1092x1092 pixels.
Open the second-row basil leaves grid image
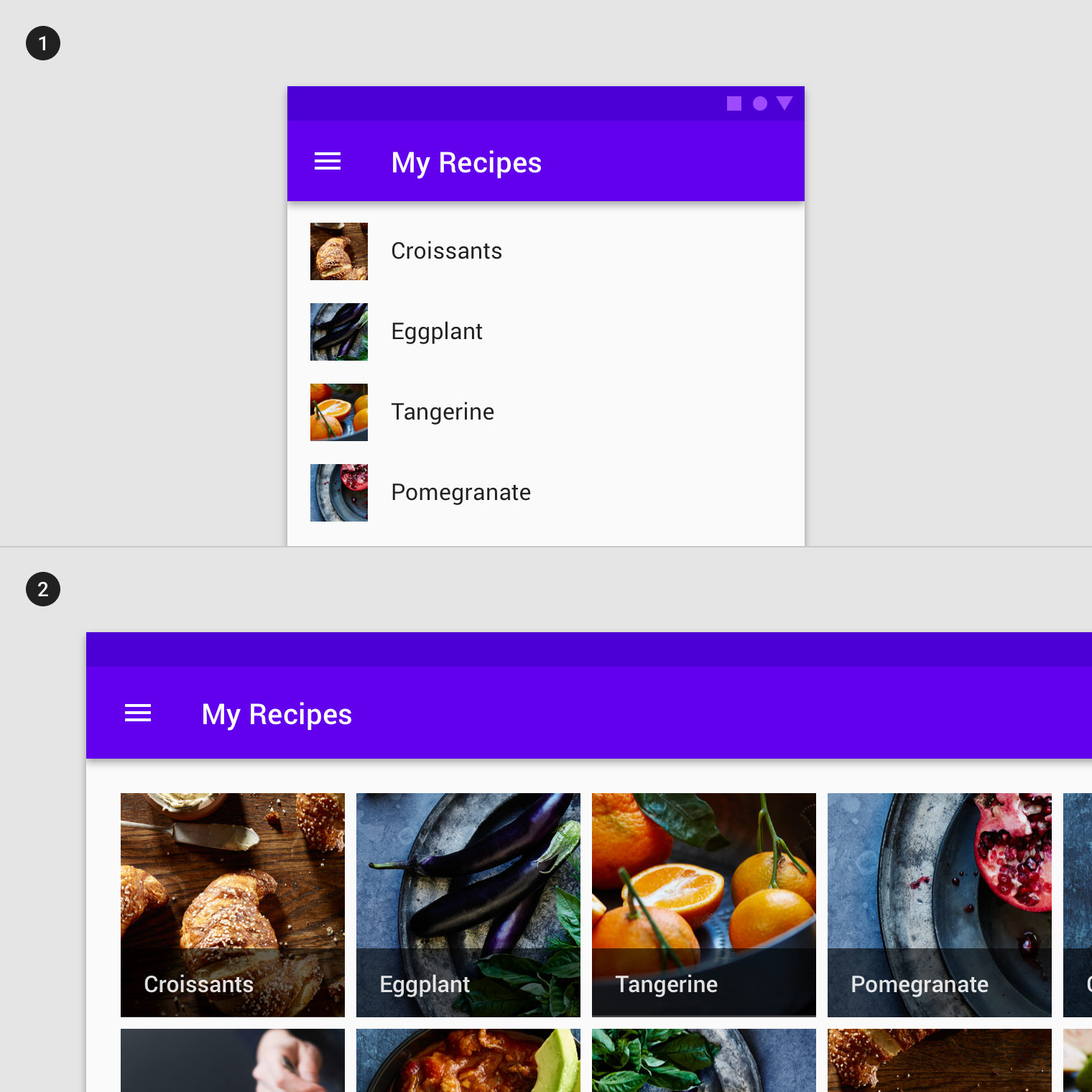pyautogui.click(x=704, y=1060)
